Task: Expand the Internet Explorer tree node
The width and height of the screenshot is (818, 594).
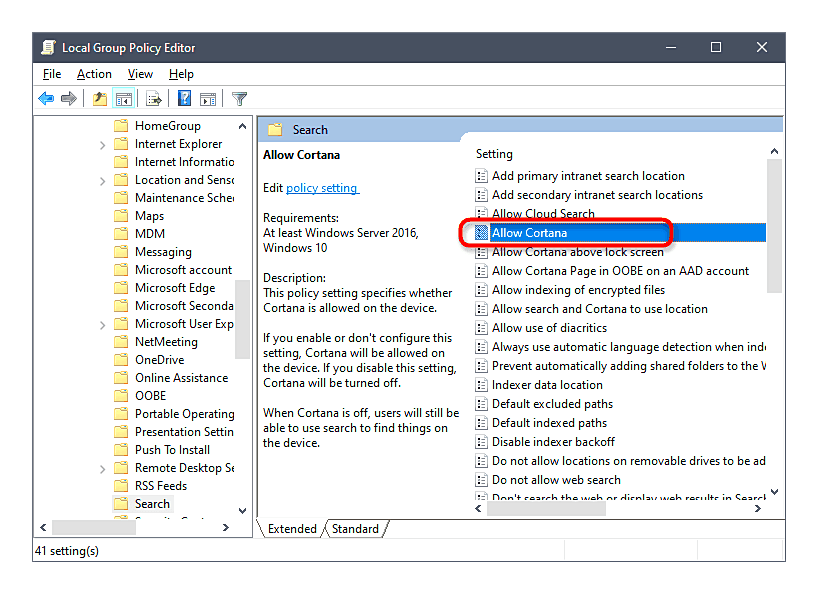Action: pyautogui.click(x=103, y=145)
